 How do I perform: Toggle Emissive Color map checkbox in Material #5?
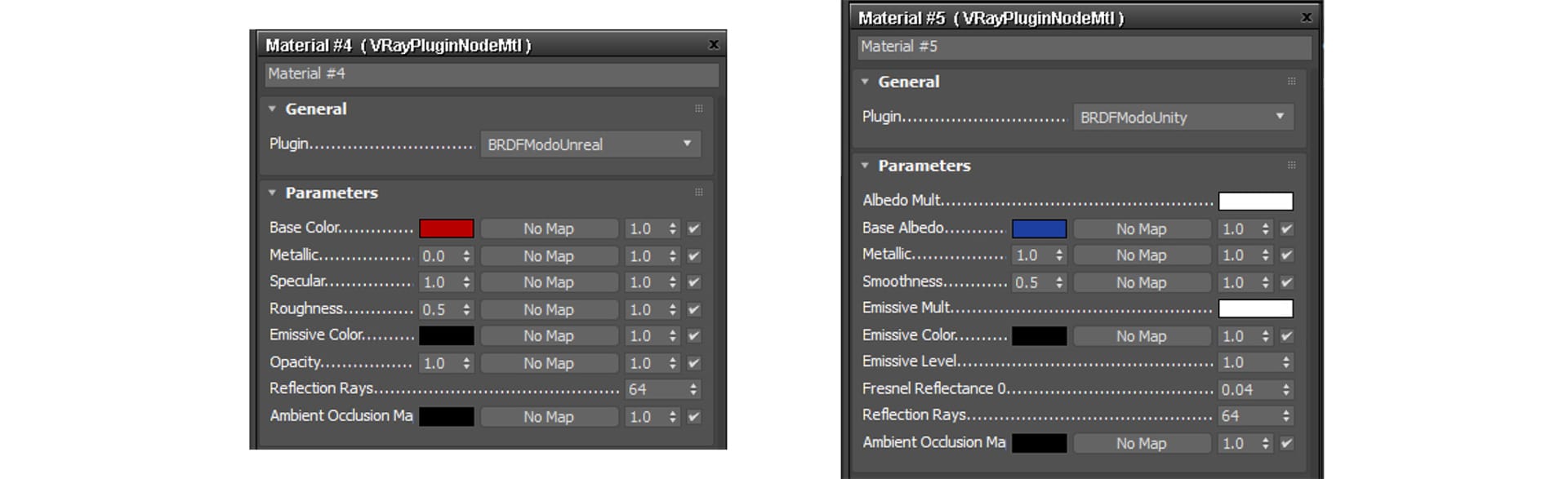pos(1287,336)
